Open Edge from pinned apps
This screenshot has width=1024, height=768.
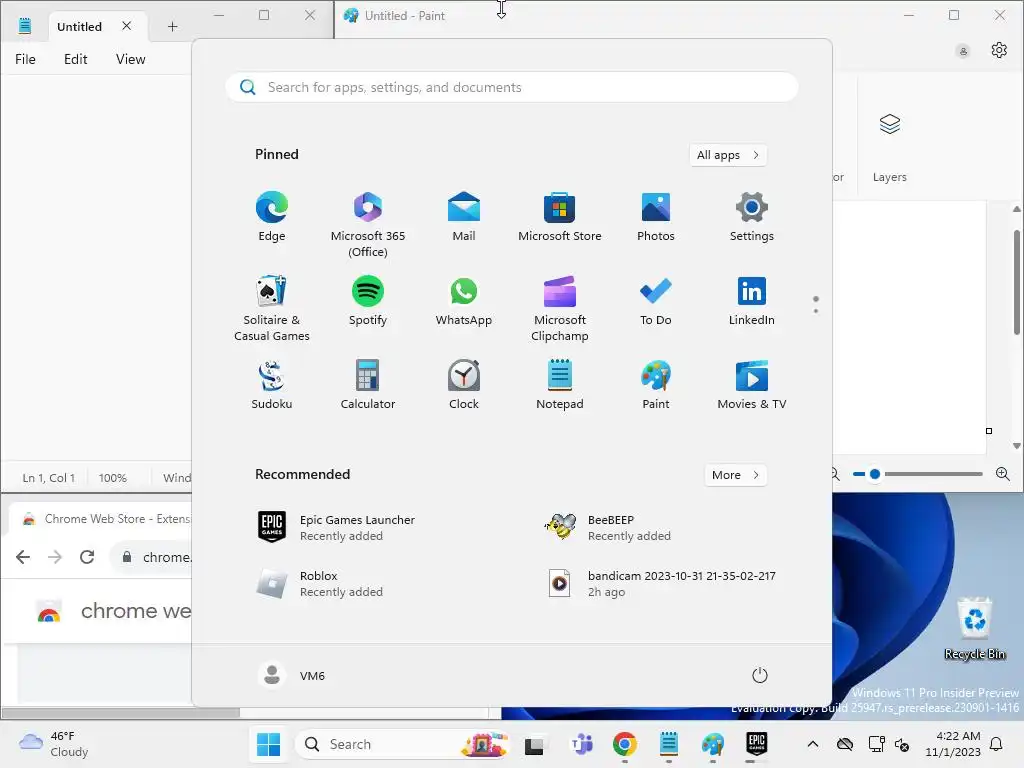[272, 217]
